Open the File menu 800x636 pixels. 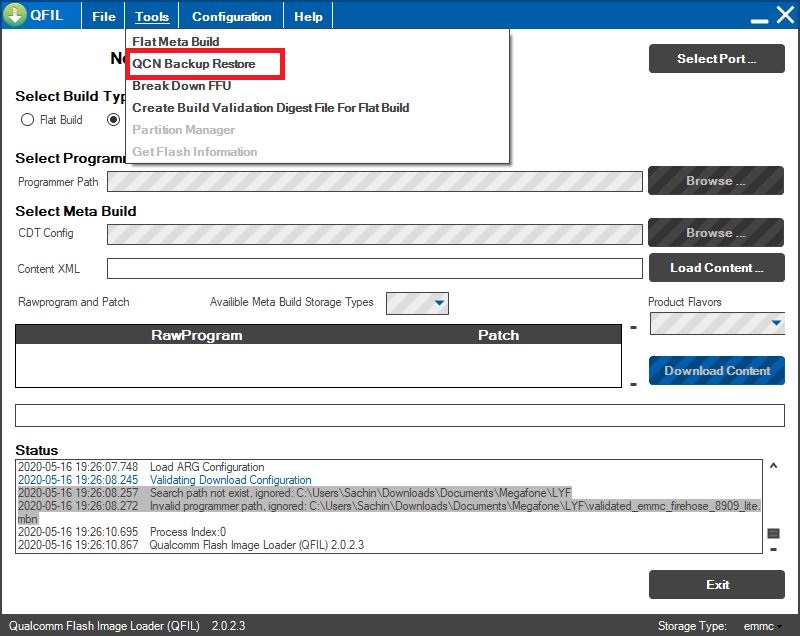pyautogui.click(x=104, y=16)
